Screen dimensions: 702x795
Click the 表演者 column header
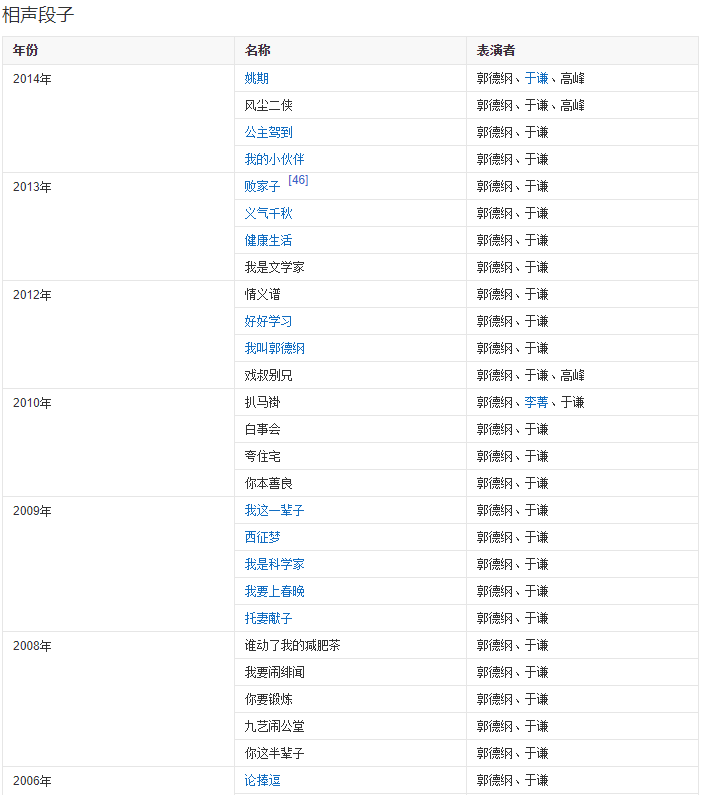click(495, 50)
